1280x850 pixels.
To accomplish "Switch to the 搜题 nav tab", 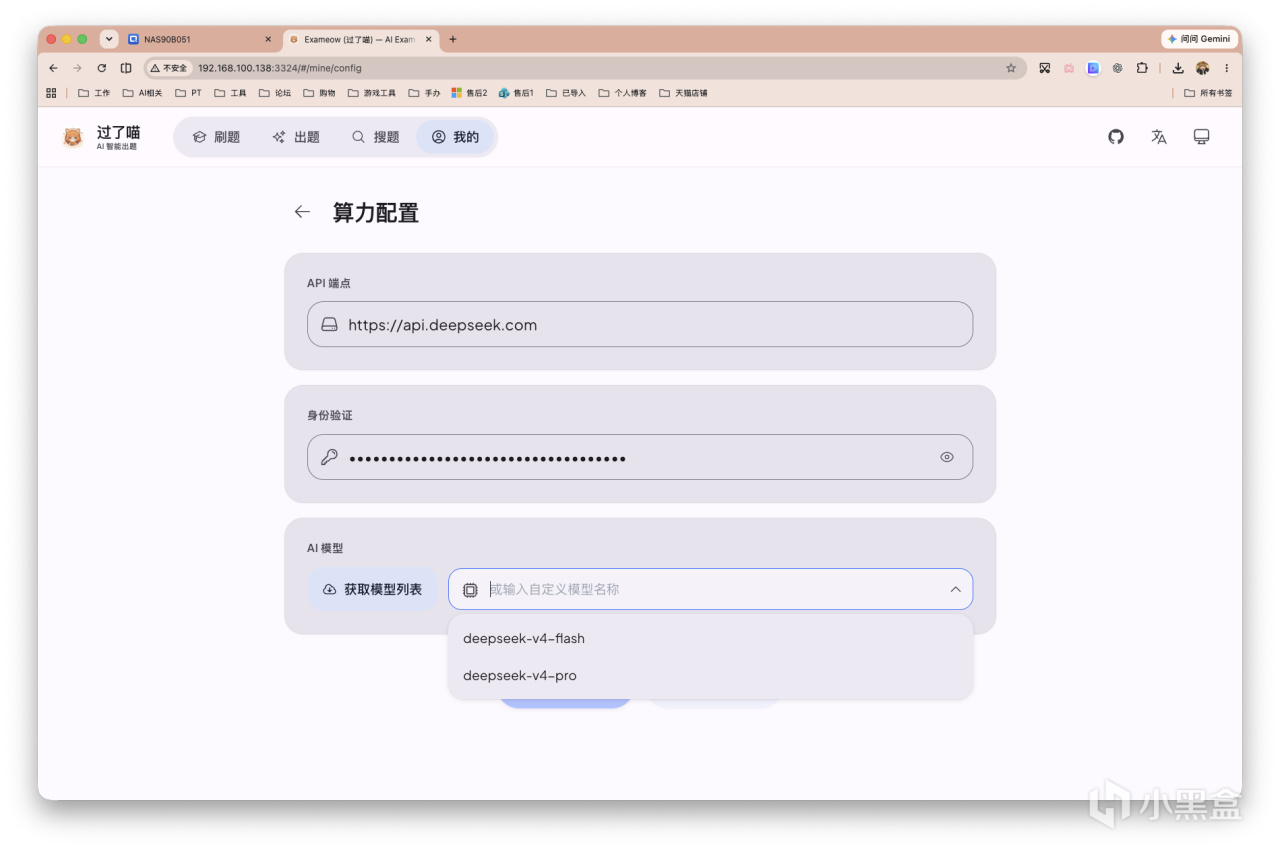I will point(375,137).
